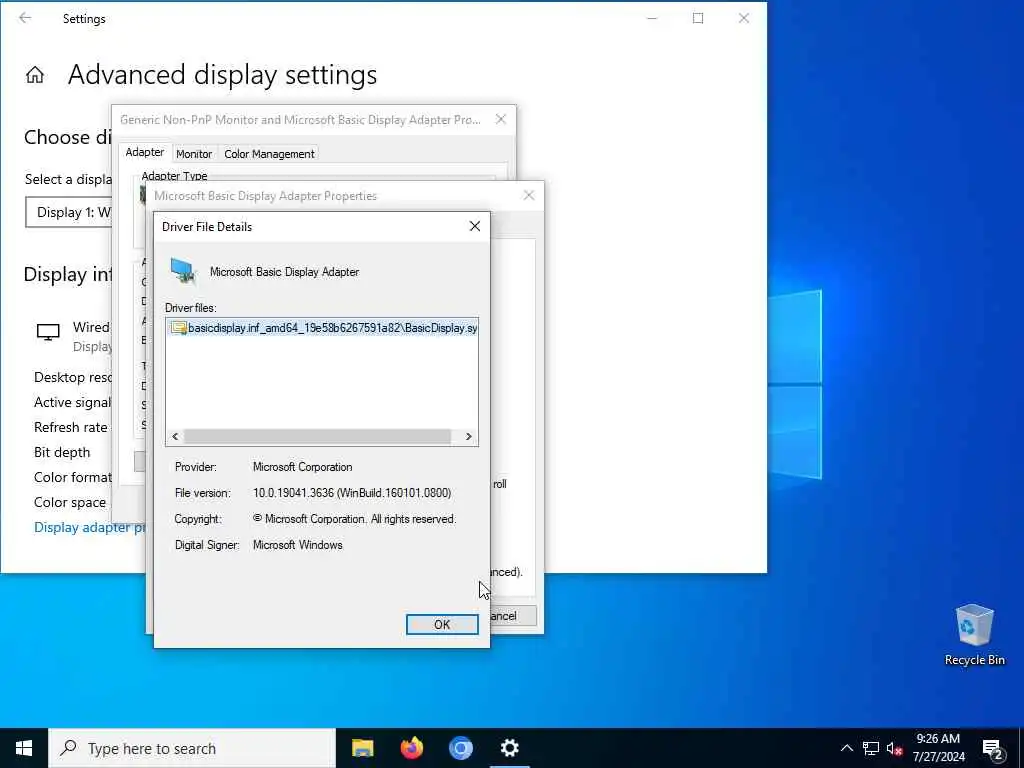Open the Display 1 selection dropdown
1024x768 pixels.
pos(69,212)
